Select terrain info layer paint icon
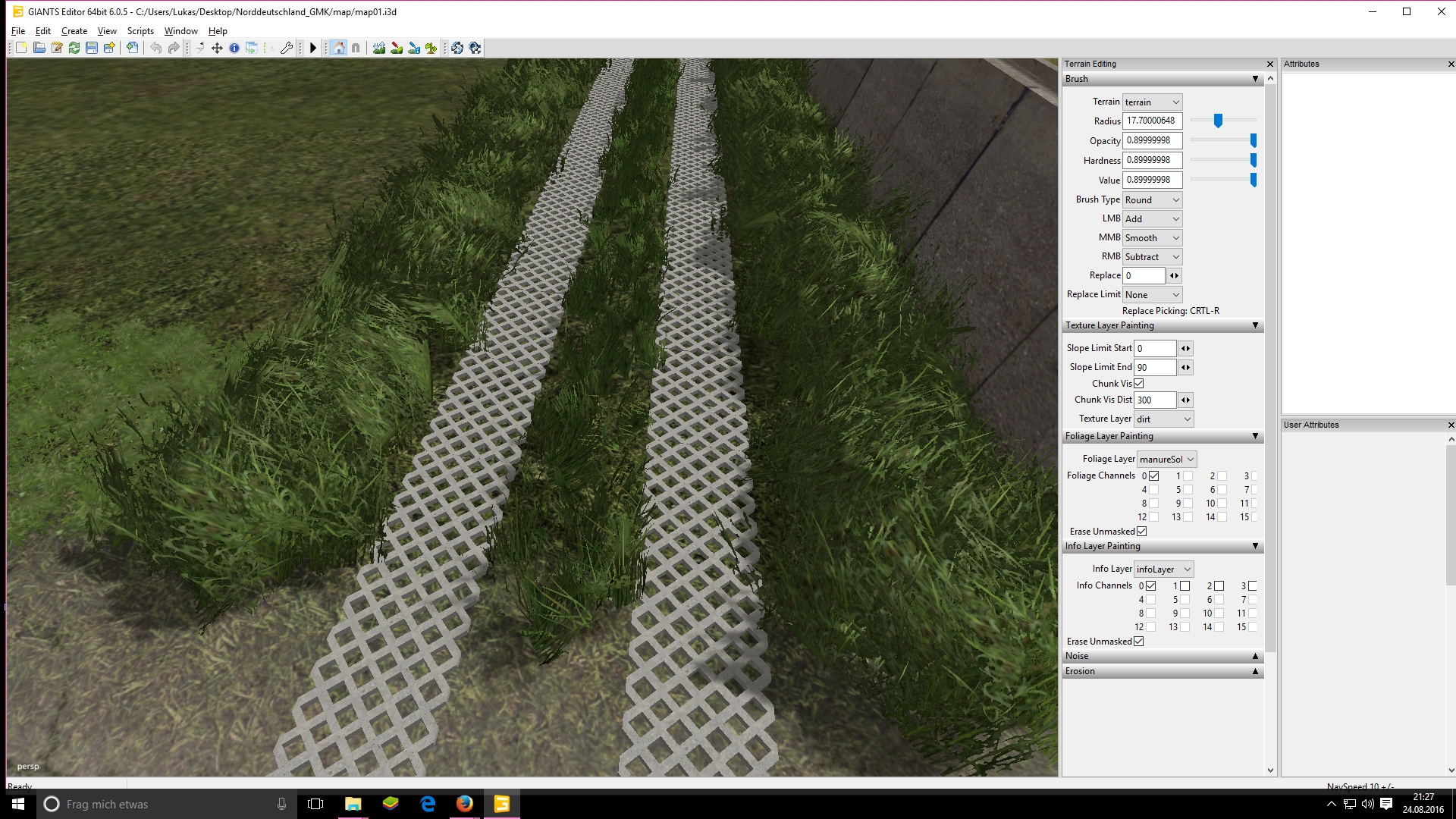 [414, 48]
